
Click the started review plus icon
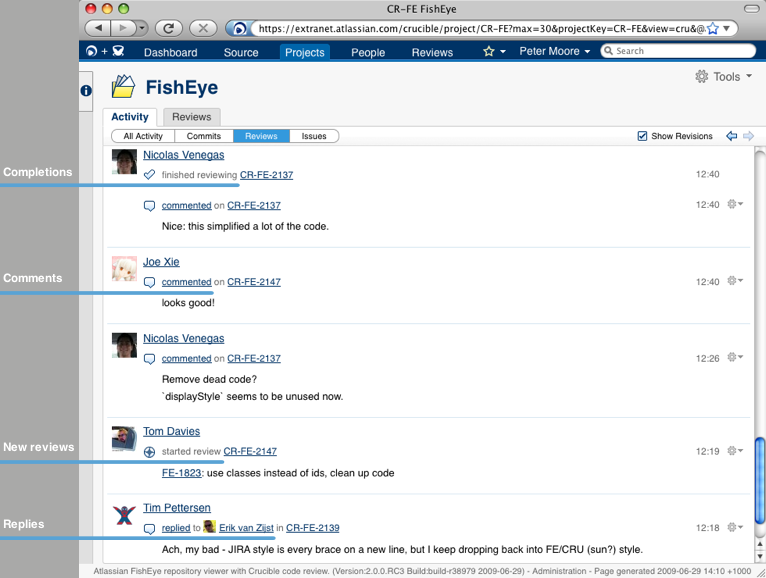149,452
